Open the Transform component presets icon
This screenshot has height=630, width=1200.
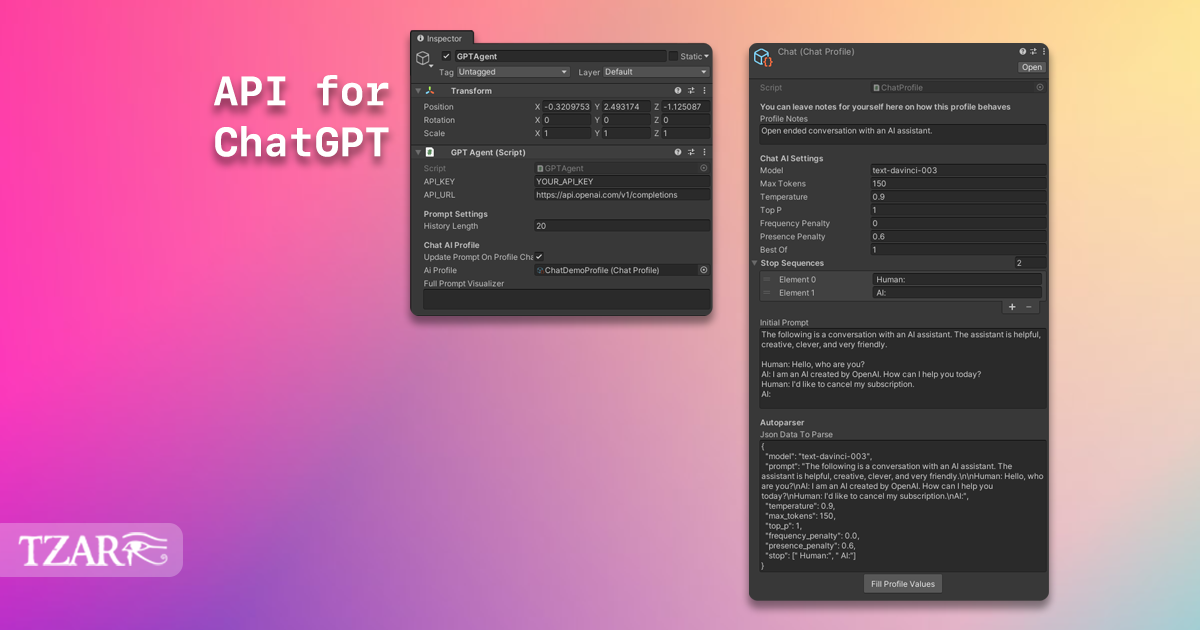pyautogui.click(x=690, y=90)
